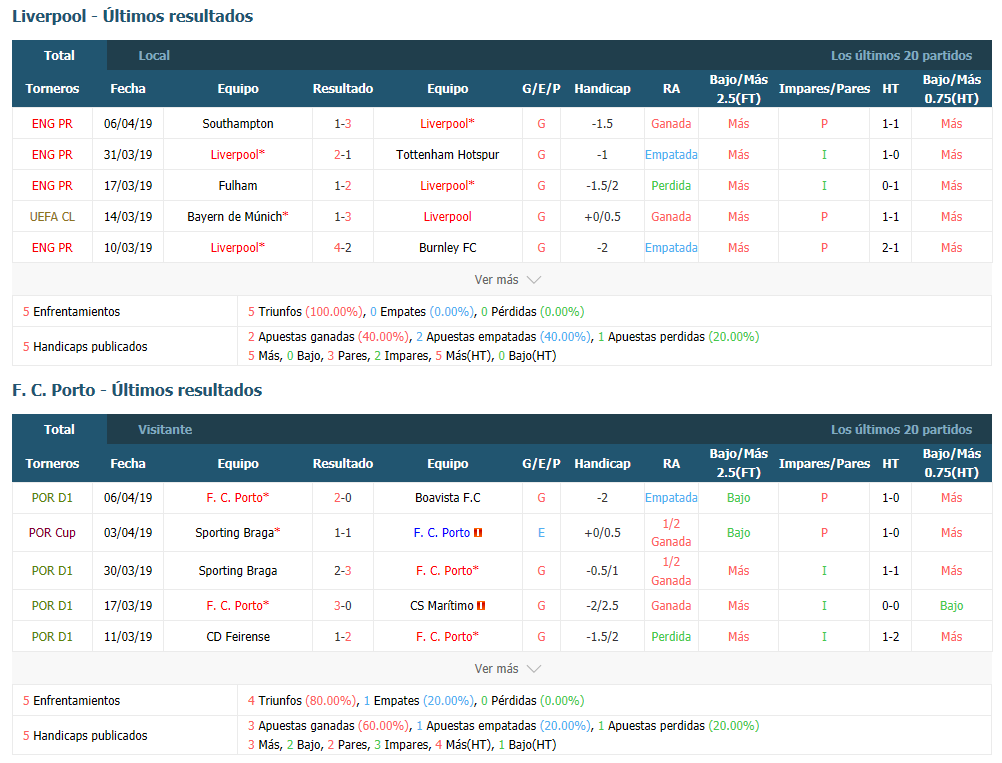The image size is (1002, 763).
Task: Expand Ver más under Liverpool results
Action: click(507, 280)
